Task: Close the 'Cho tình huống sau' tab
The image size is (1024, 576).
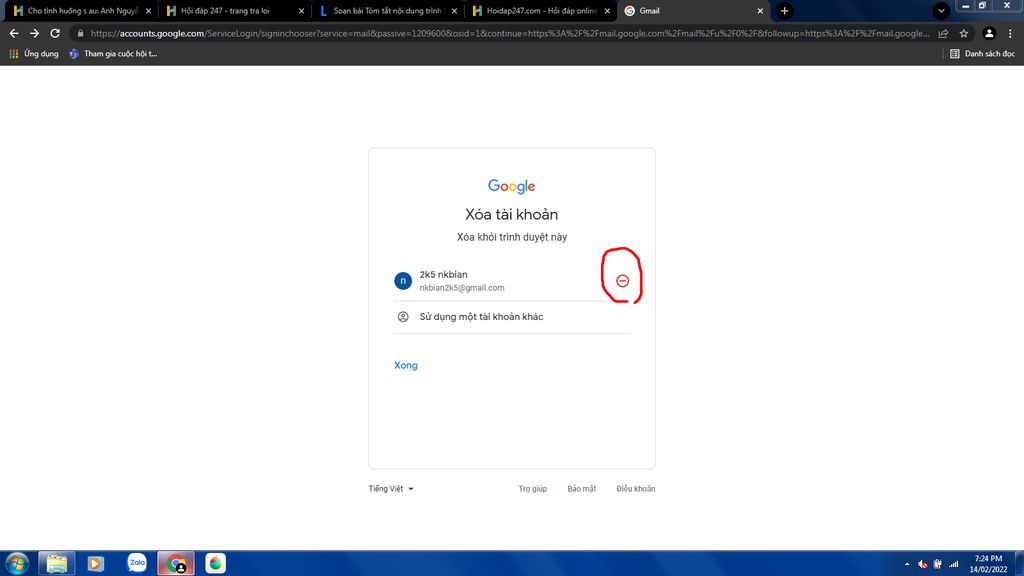Action: (x=148, y=11)
